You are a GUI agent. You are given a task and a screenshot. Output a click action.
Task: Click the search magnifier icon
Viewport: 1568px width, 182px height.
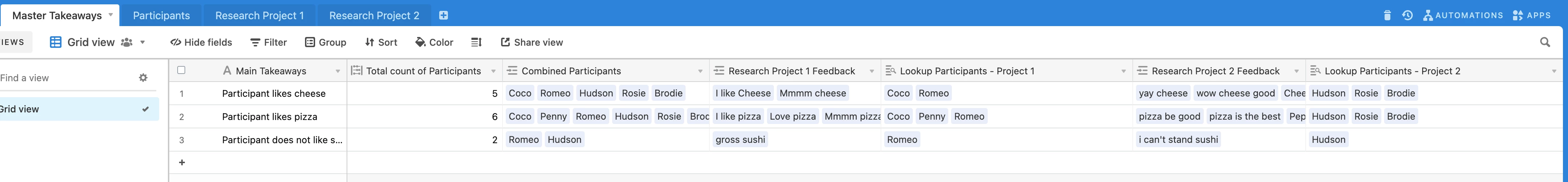pos(1545,42)
